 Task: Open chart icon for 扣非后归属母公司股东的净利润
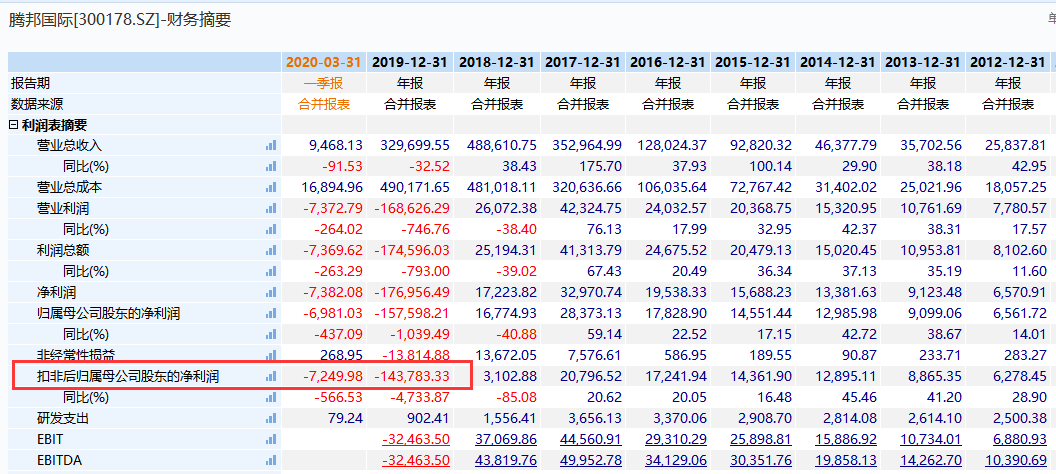pyautogui.click(x=270, y=376)
